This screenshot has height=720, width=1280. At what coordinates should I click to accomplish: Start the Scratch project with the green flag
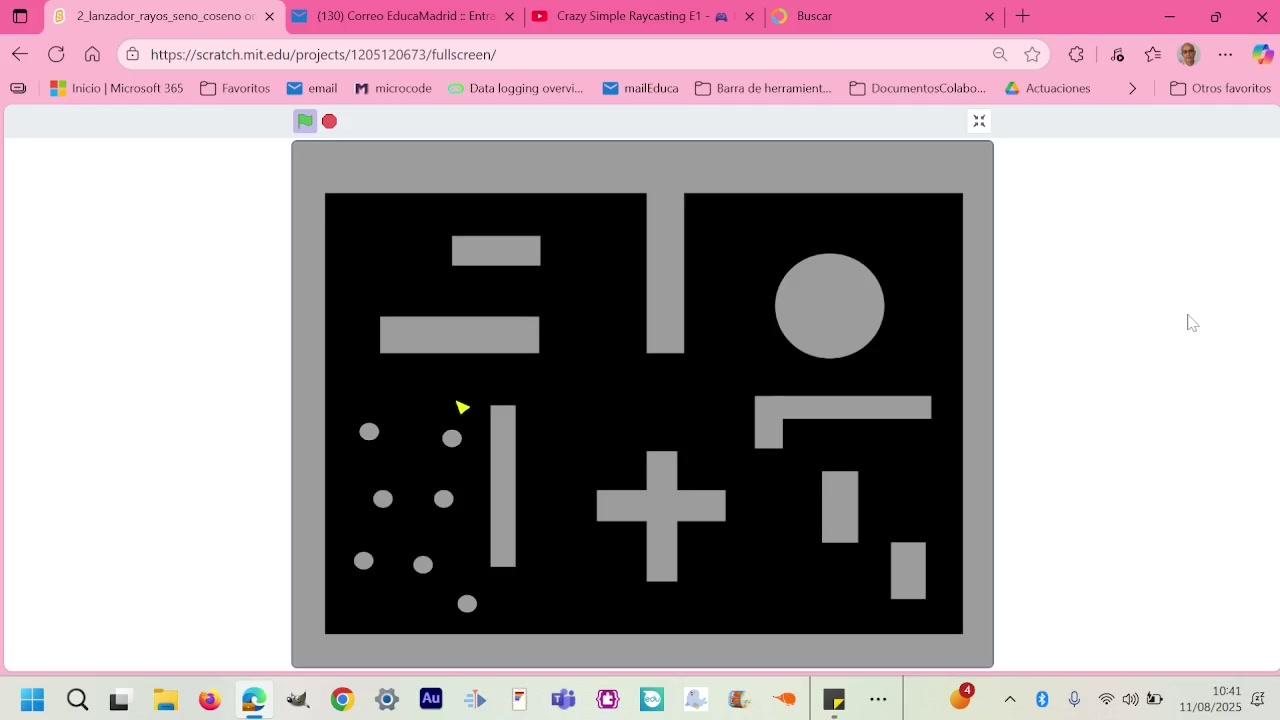305,121
